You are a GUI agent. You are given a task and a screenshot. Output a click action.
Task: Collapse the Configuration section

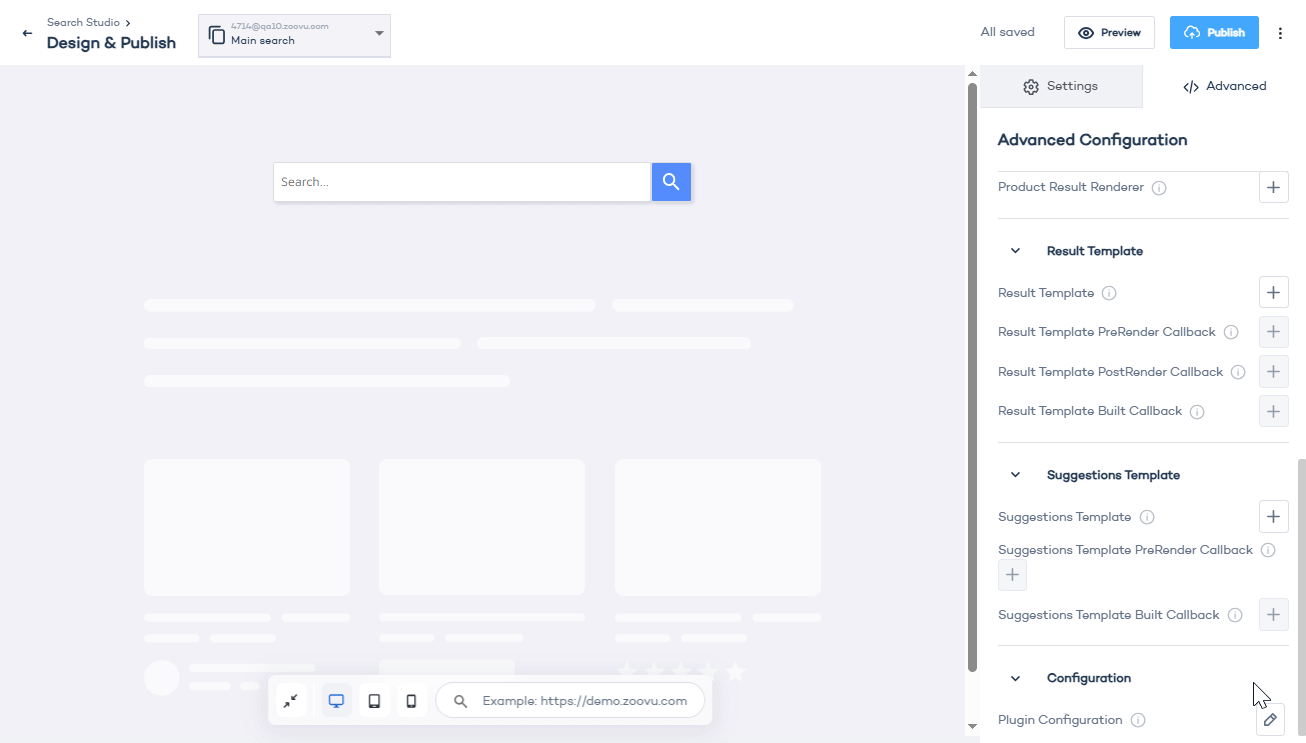[1015, 678]
